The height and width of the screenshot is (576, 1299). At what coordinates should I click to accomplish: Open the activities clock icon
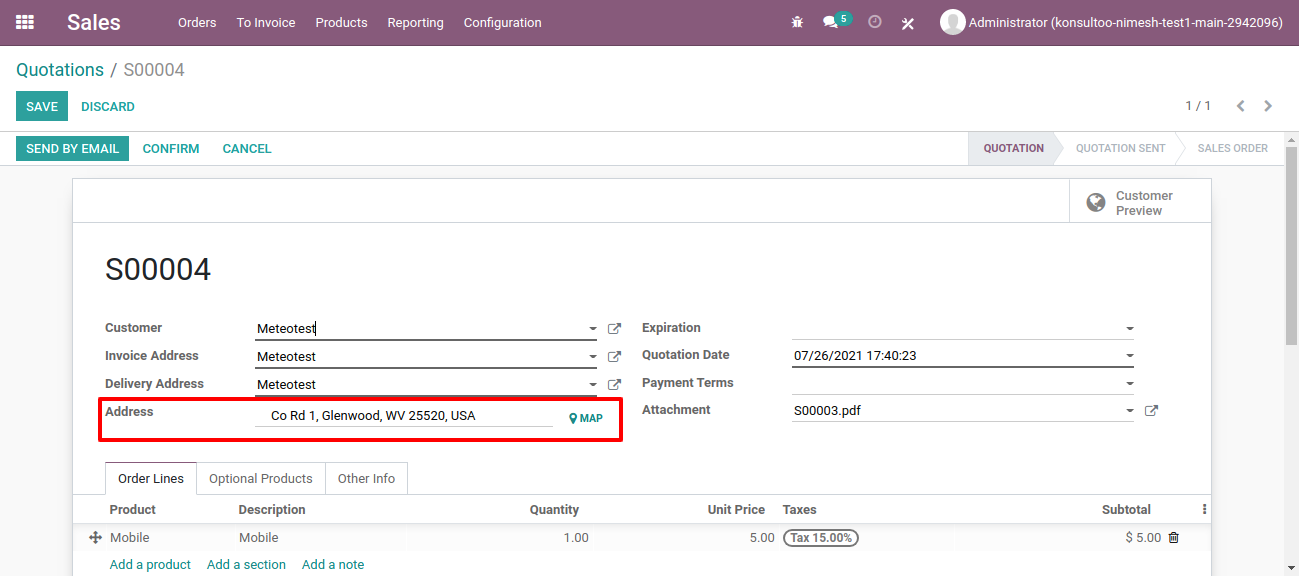tap(875, 21)
